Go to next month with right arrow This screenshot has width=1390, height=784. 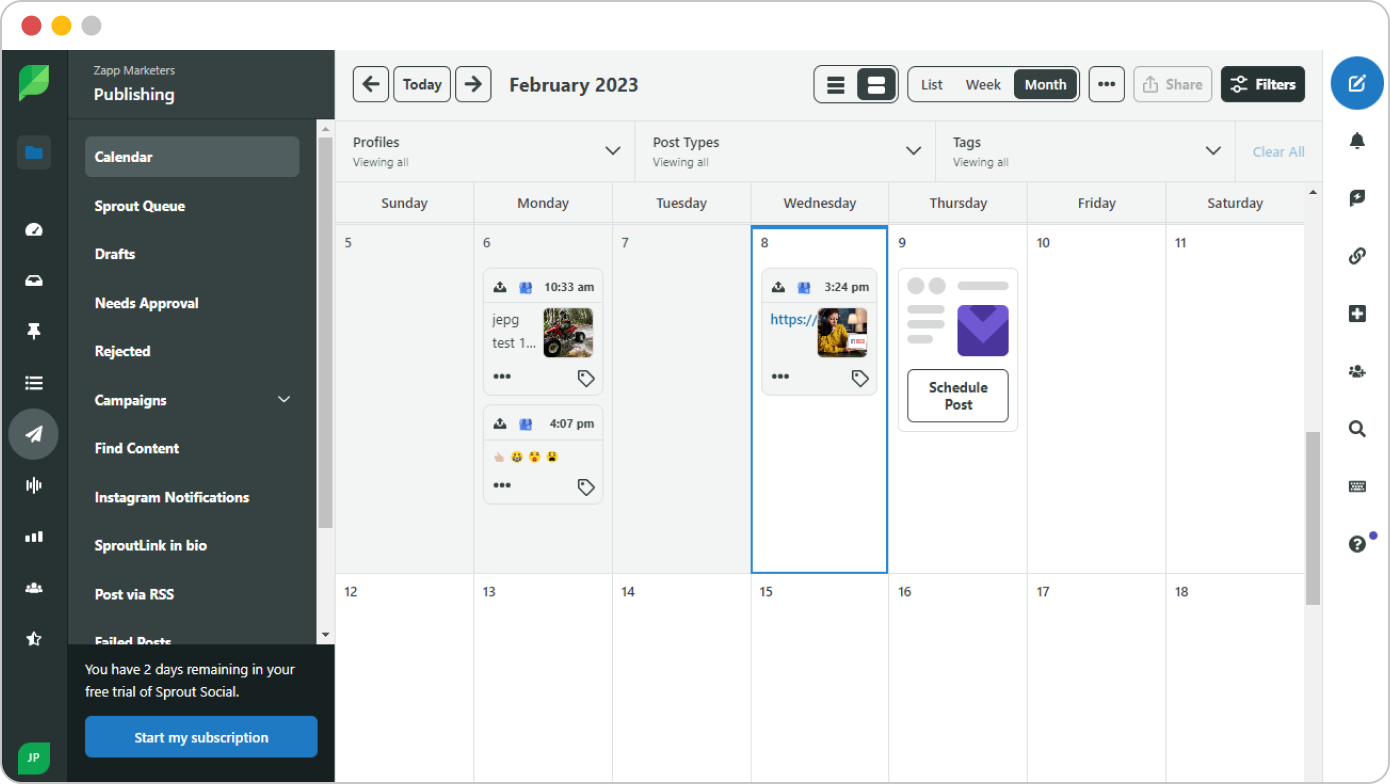[x=473, y=84]
